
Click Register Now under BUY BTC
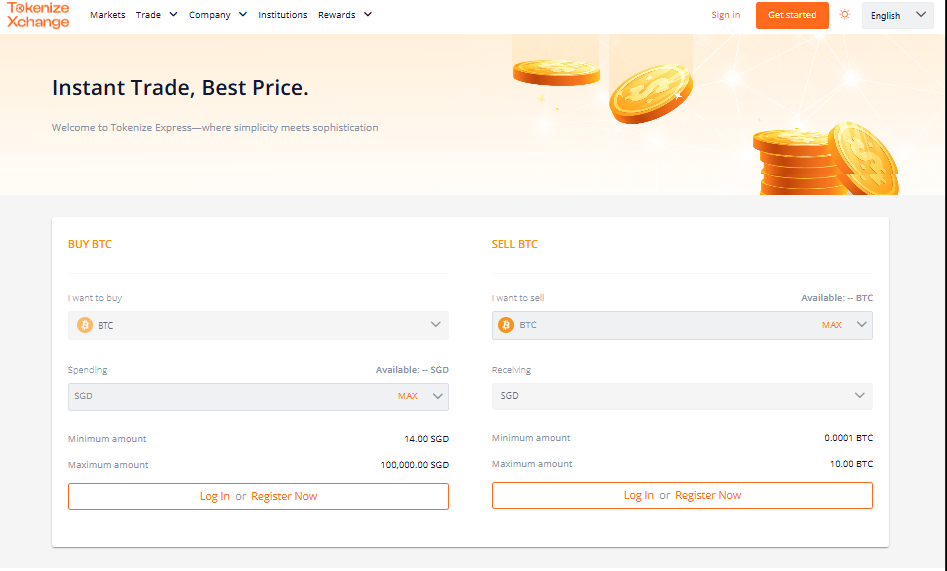coord(284,496)
